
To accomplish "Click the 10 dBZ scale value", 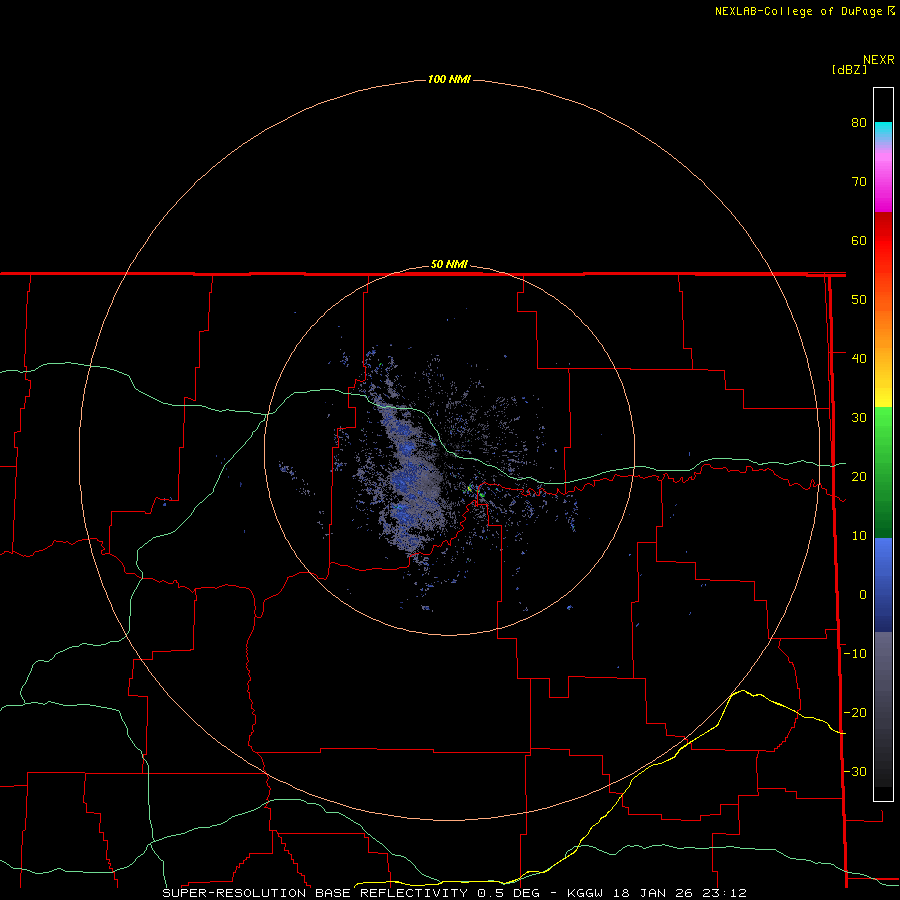I will [x=859, y=536].
